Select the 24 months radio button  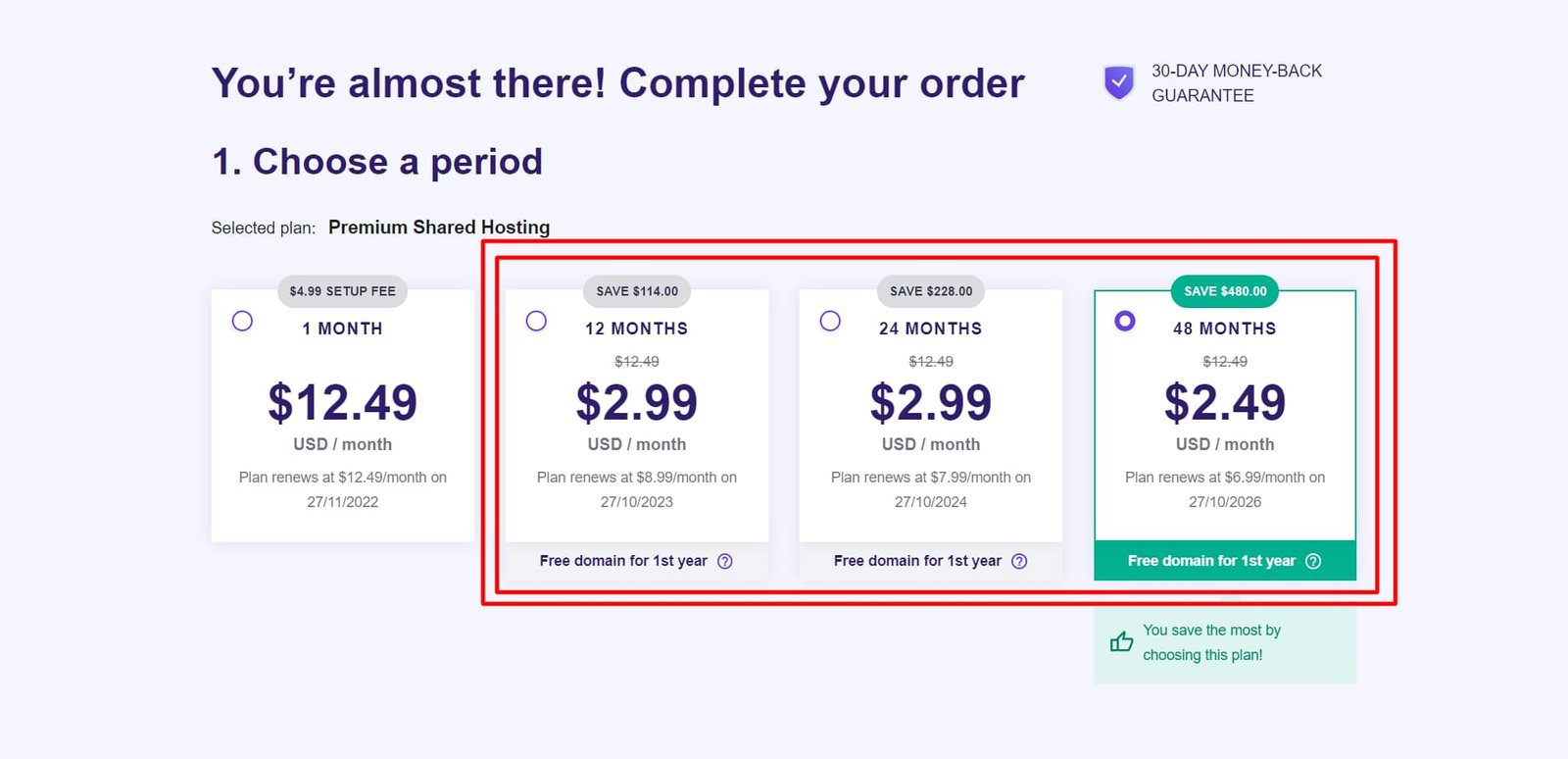tap(830, 321)
